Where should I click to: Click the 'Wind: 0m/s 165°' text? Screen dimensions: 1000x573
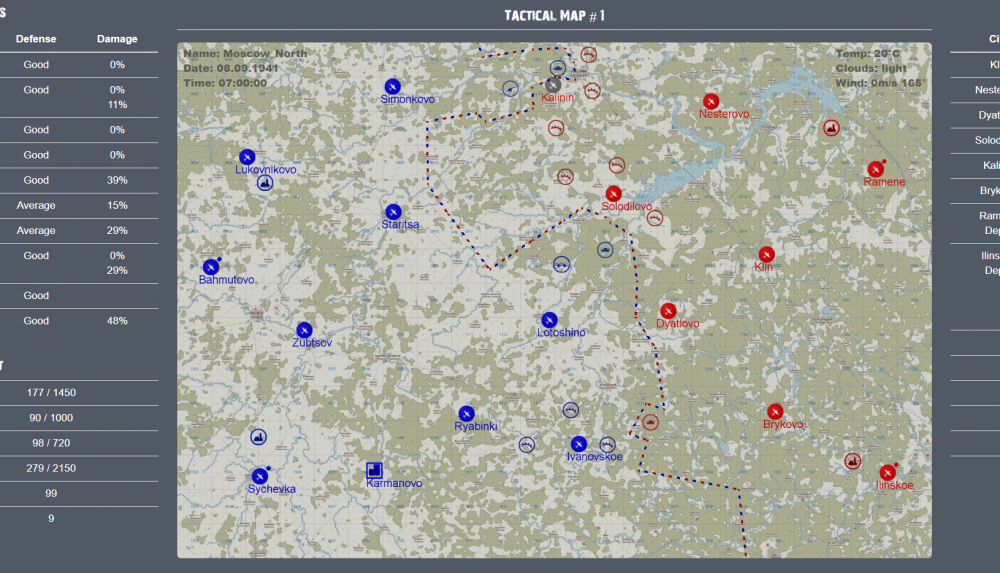(x=879, y=83)
